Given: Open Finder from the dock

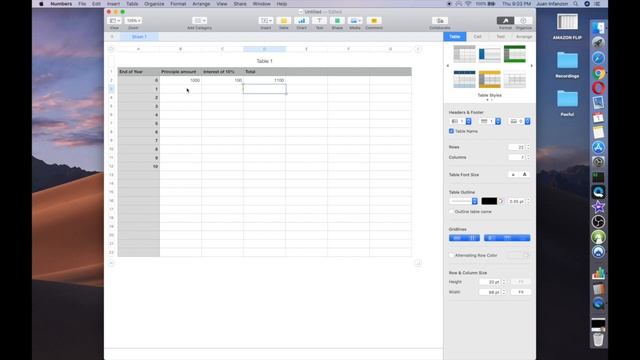Looking at the screenshot, I should pos(598,28).
